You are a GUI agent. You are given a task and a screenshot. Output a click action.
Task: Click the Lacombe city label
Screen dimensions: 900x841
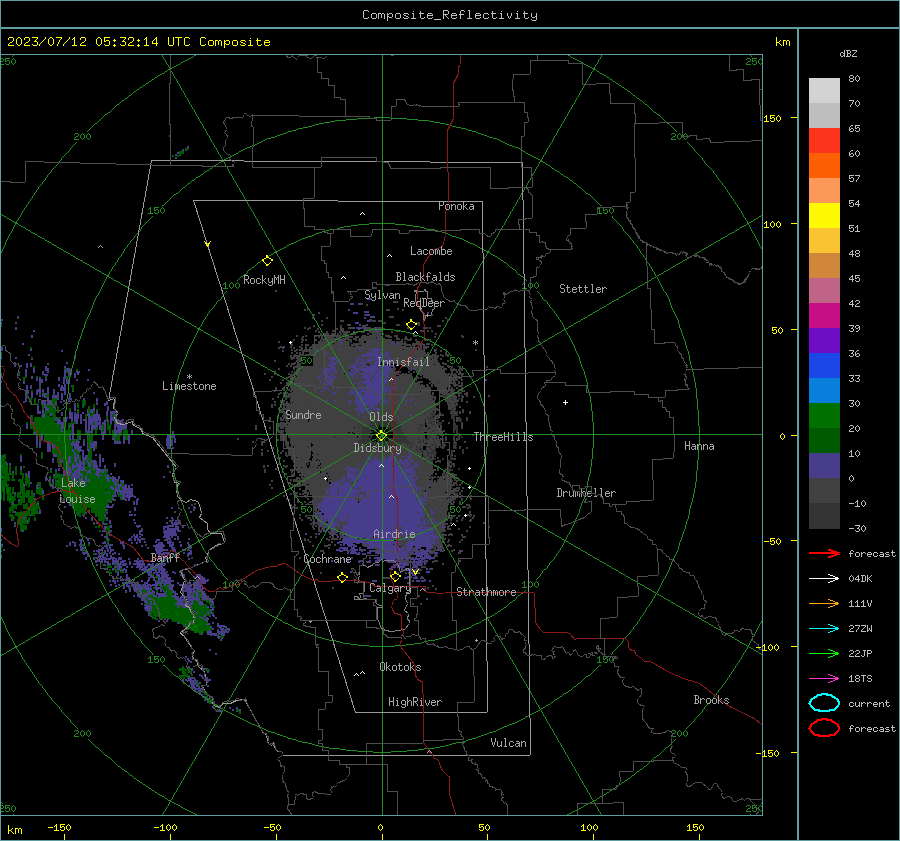[431, 251]
